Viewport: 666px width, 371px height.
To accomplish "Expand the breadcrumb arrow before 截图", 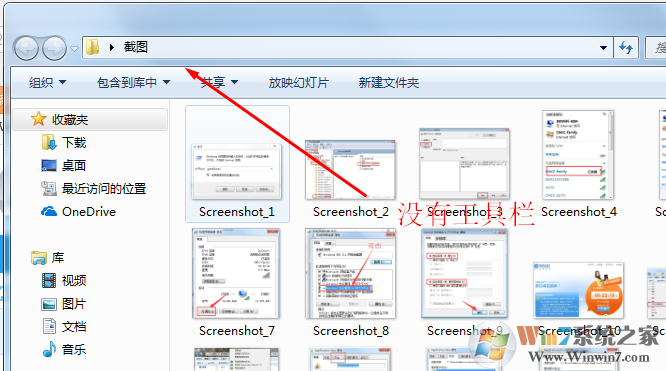I will (x=112, y=47).
